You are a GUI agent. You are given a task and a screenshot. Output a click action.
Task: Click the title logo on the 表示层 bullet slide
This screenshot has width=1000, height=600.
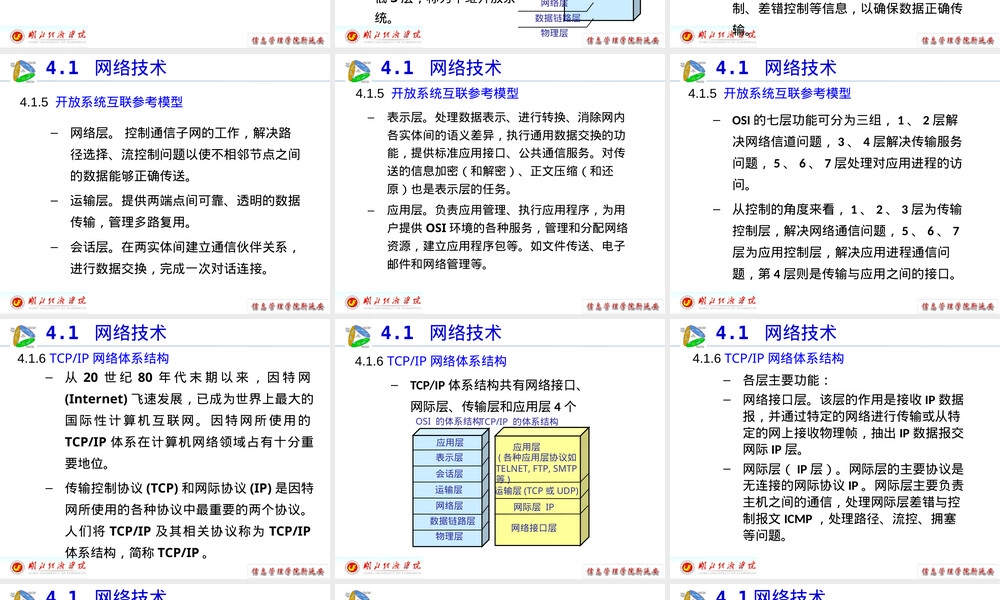point(358,71)
